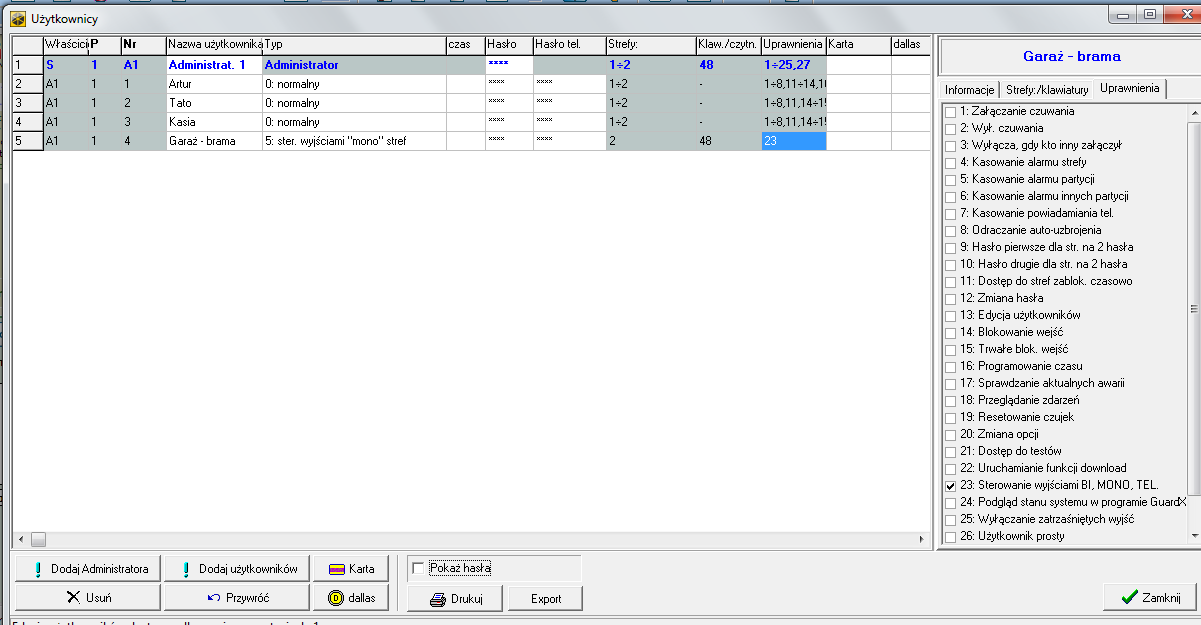Click horizontal scrollbar right arrow of table
Viewport: 1201px width, 625px height.
tap(923, 539)
